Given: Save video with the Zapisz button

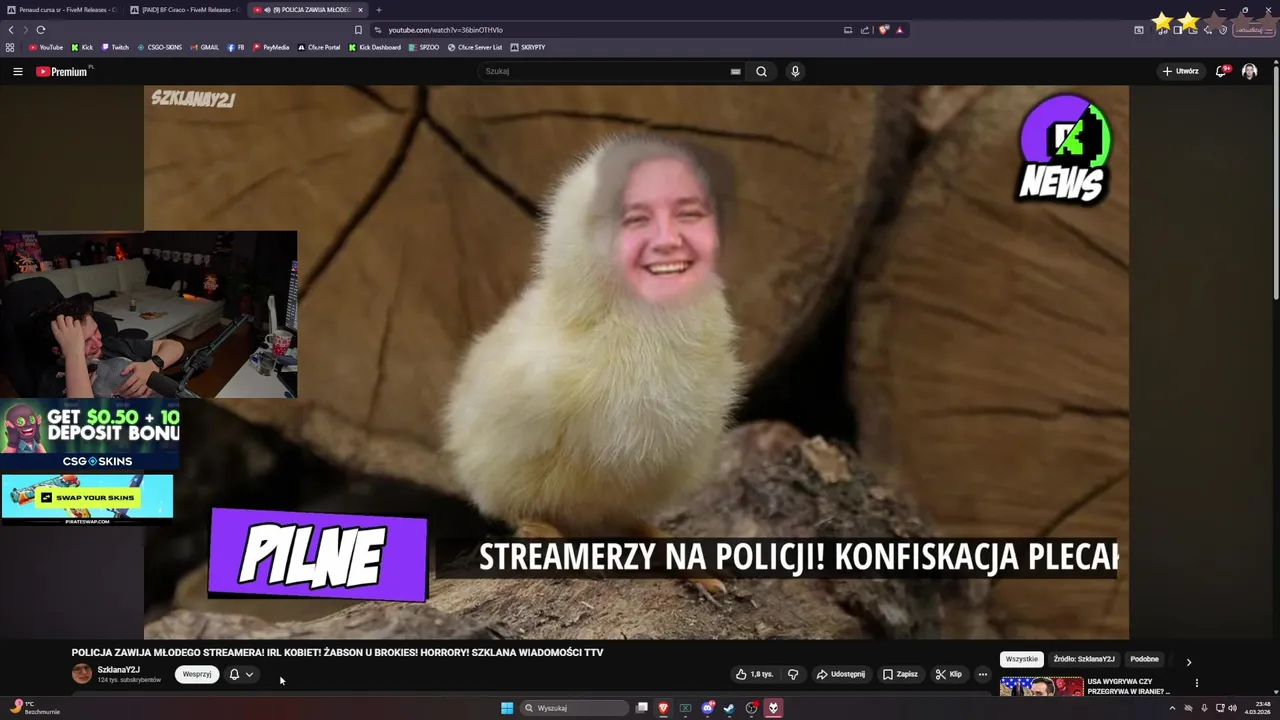Looking at the screenshot, I should (900, 674).
